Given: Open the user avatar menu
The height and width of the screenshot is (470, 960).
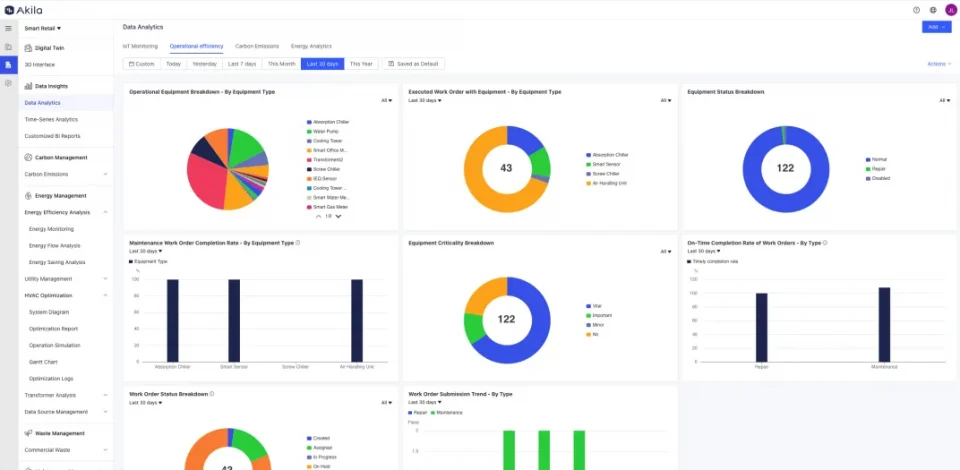Looking at the screenshot, I should click(950, 10).
